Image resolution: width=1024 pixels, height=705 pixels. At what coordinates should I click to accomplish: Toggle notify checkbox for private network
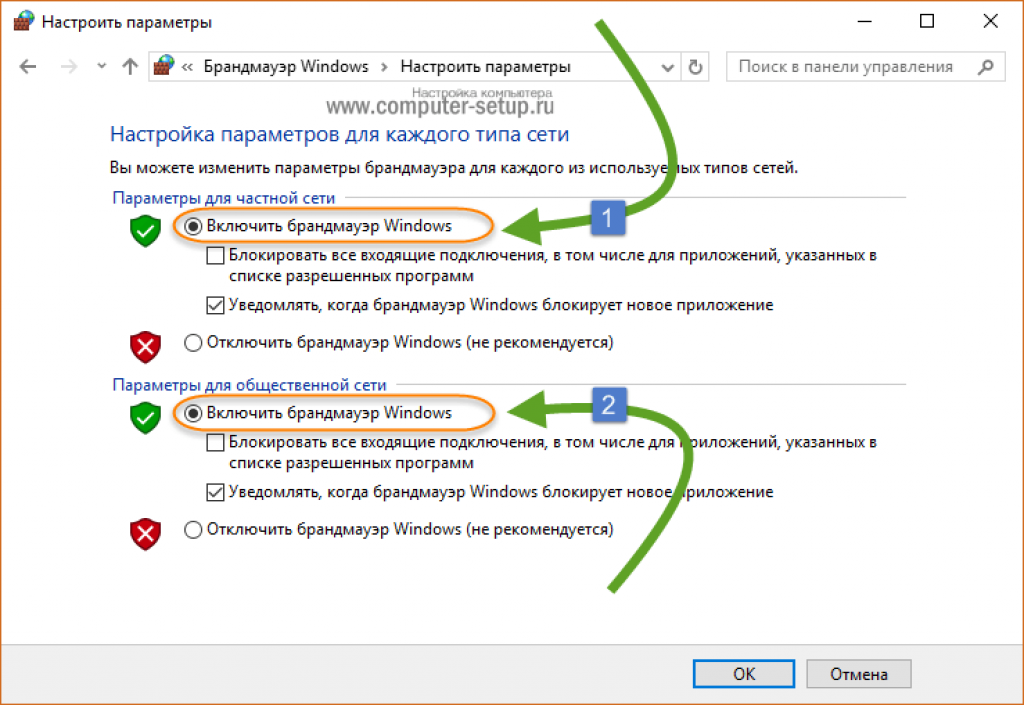(x=216, y=305)
